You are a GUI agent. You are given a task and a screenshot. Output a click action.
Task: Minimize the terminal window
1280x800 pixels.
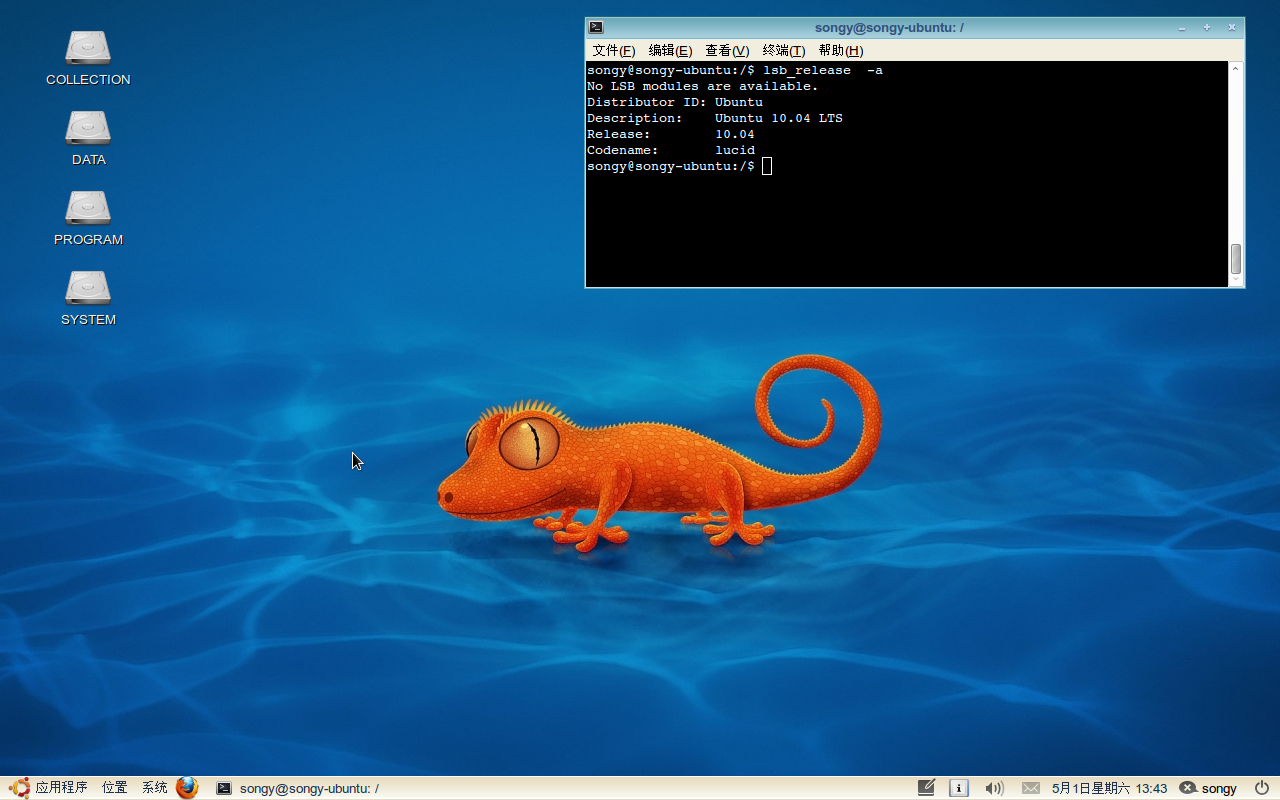pos(1182,28)
